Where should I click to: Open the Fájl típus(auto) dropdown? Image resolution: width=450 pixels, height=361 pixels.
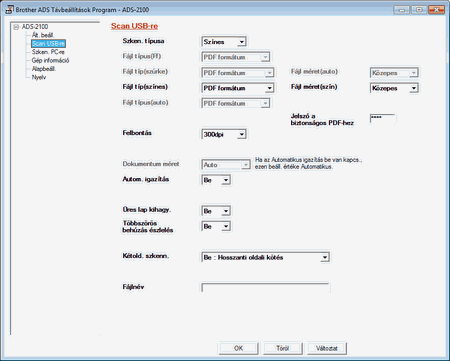[235, 103]
